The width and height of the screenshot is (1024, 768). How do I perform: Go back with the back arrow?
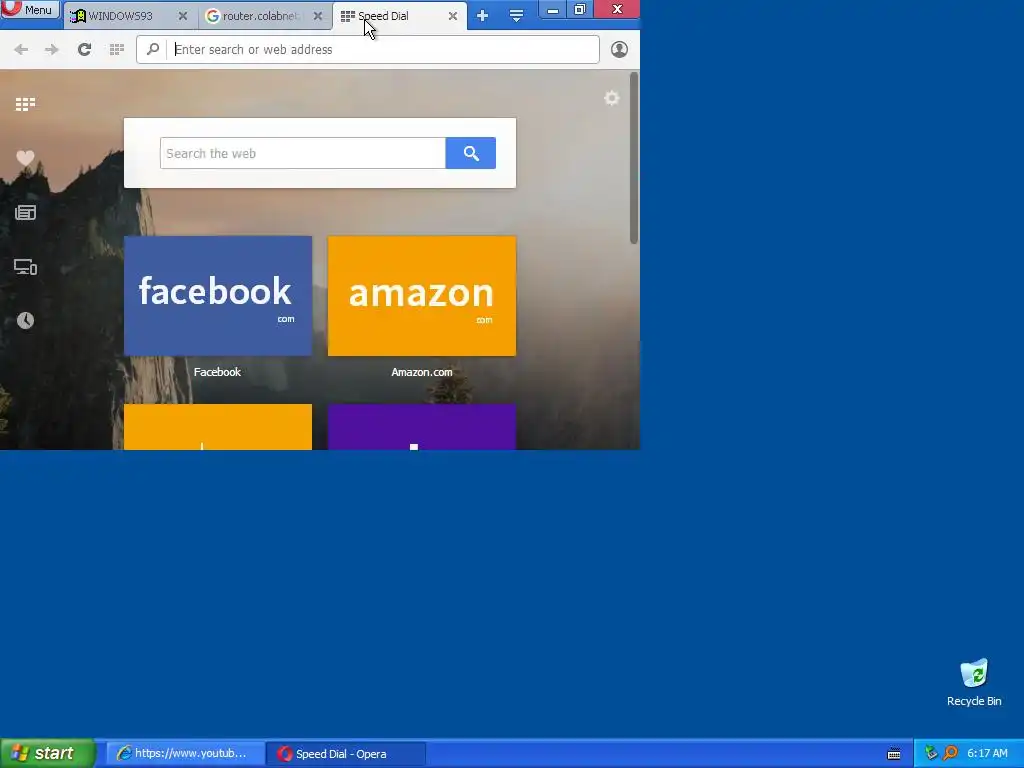click(x=21, y=50)
